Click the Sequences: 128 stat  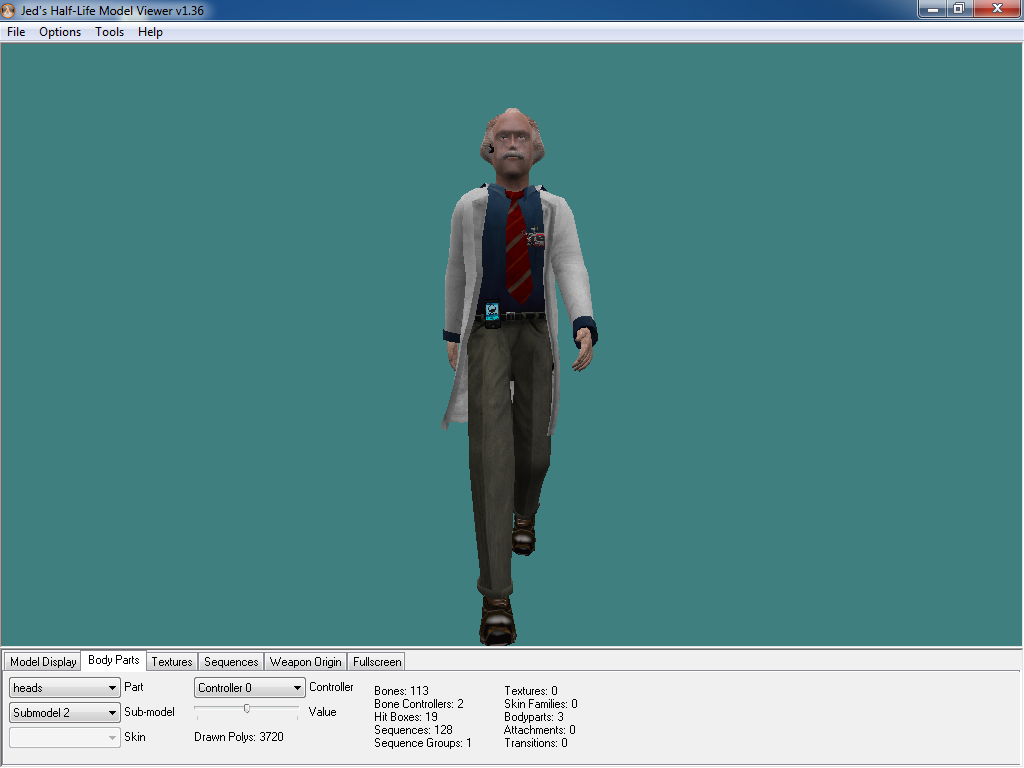413,729
